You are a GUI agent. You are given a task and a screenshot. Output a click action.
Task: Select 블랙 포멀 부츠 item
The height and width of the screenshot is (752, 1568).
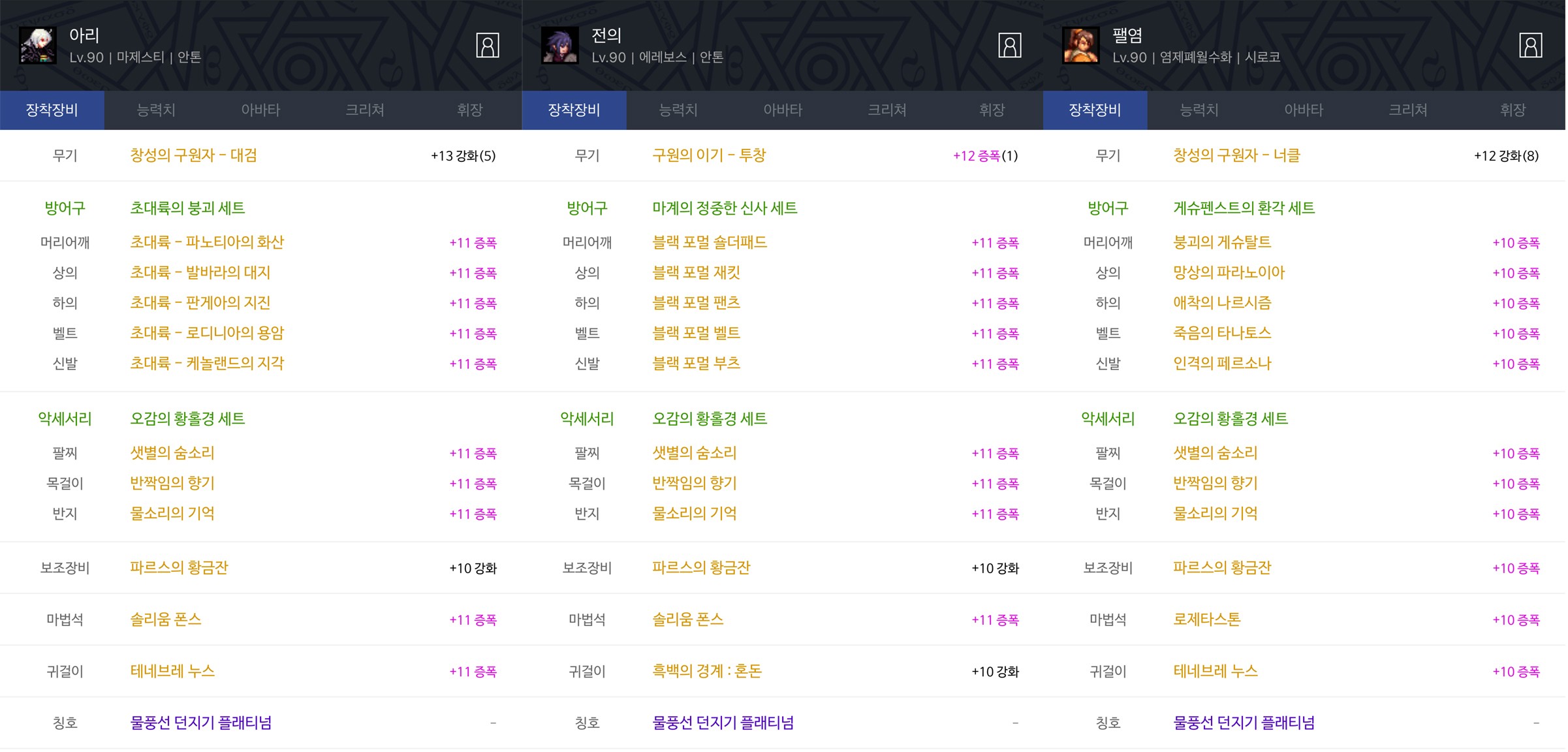[x=696, y=364]
